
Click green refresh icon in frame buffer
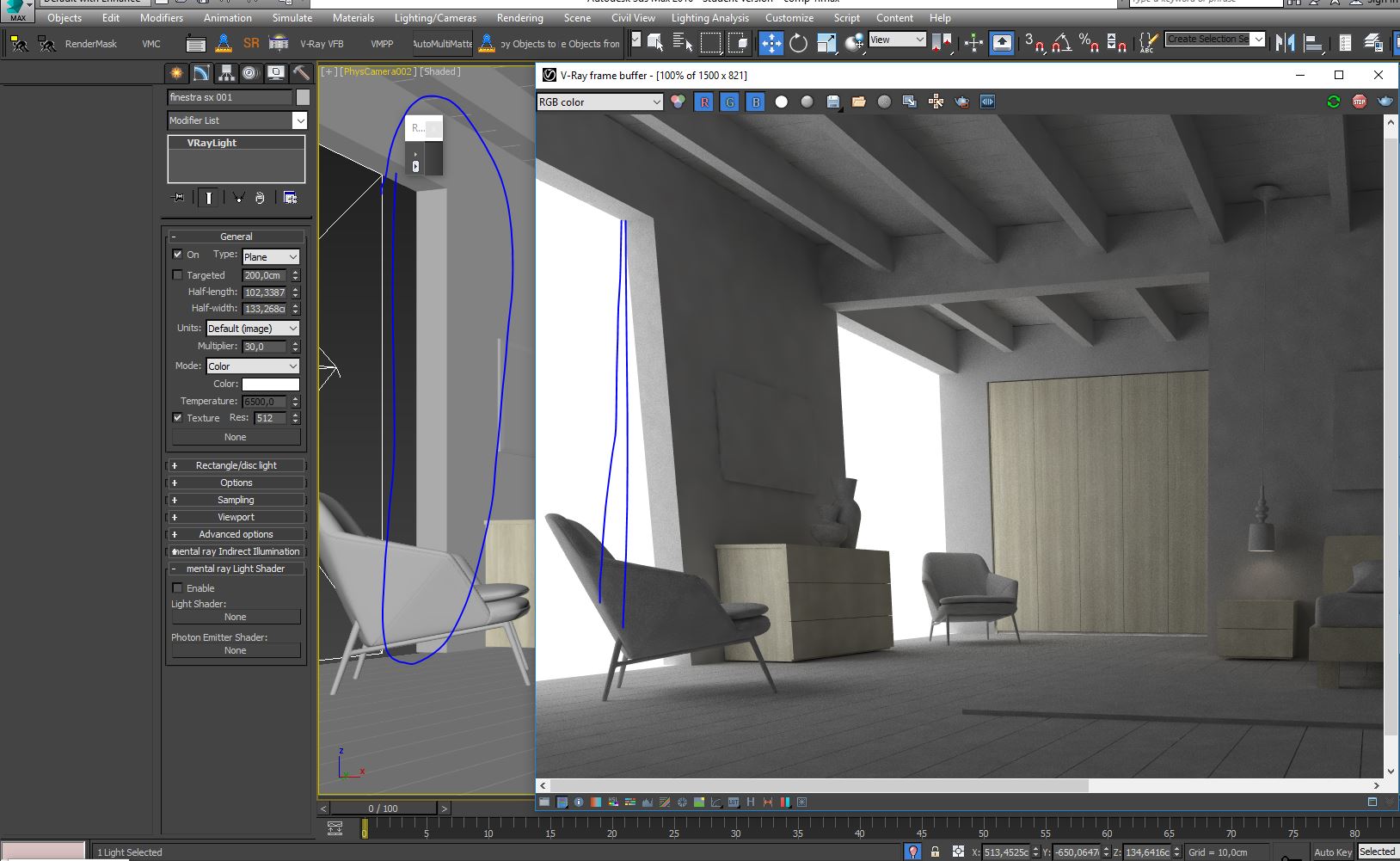(x=1333, y=101)
